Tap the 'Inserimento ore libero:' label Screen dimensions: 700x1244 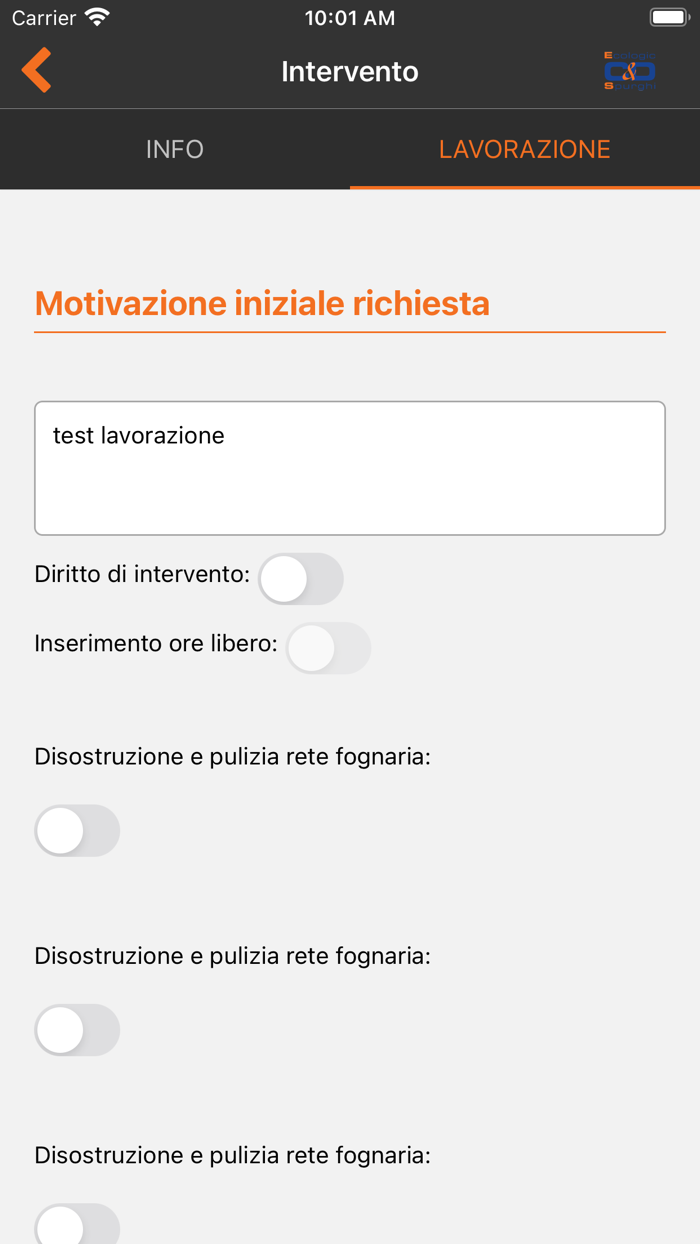(x=156, y=643)
